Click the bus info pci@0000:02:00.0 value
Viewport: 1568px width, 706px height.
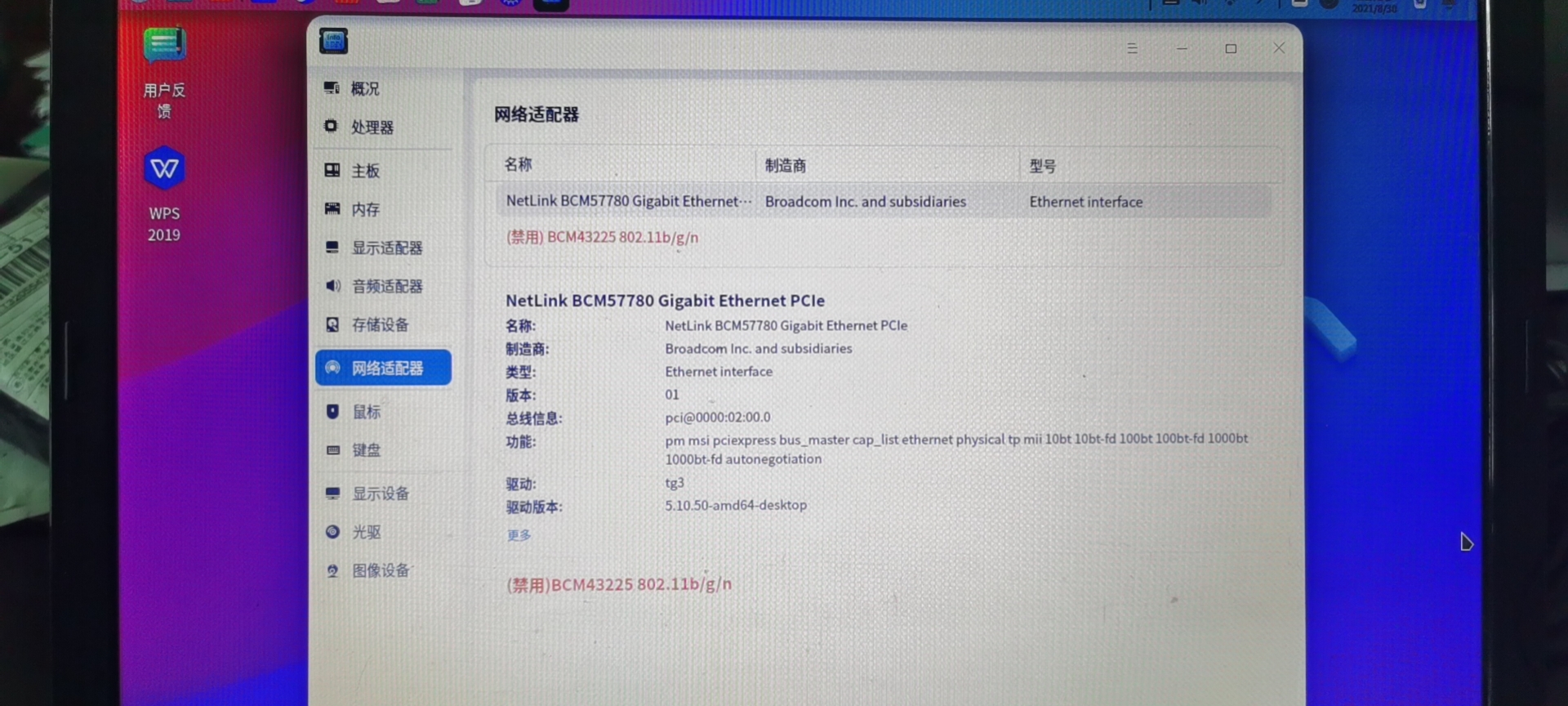(718, 417)
